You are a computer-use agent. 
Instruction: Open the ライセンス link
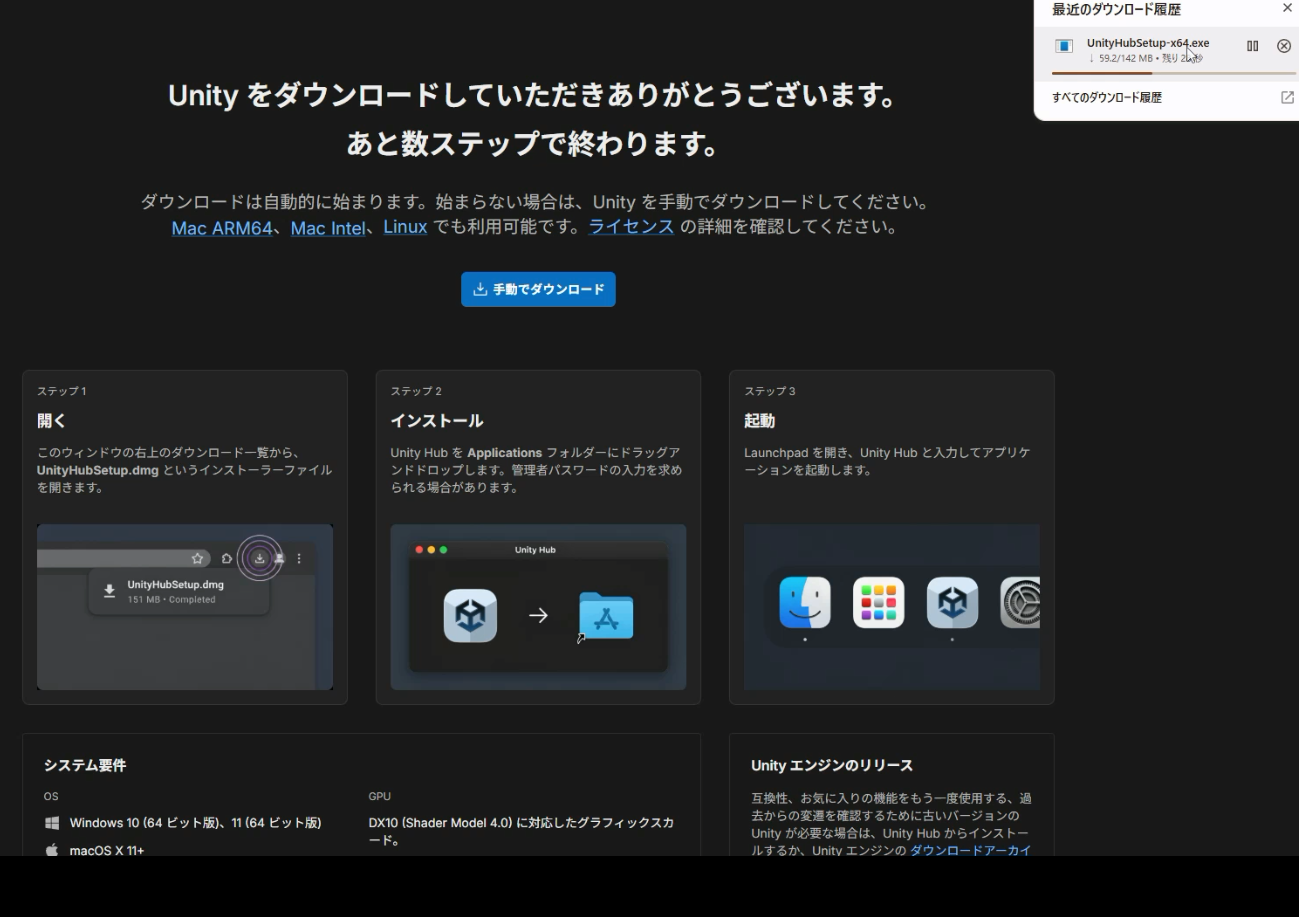click(x=631, y=227)
